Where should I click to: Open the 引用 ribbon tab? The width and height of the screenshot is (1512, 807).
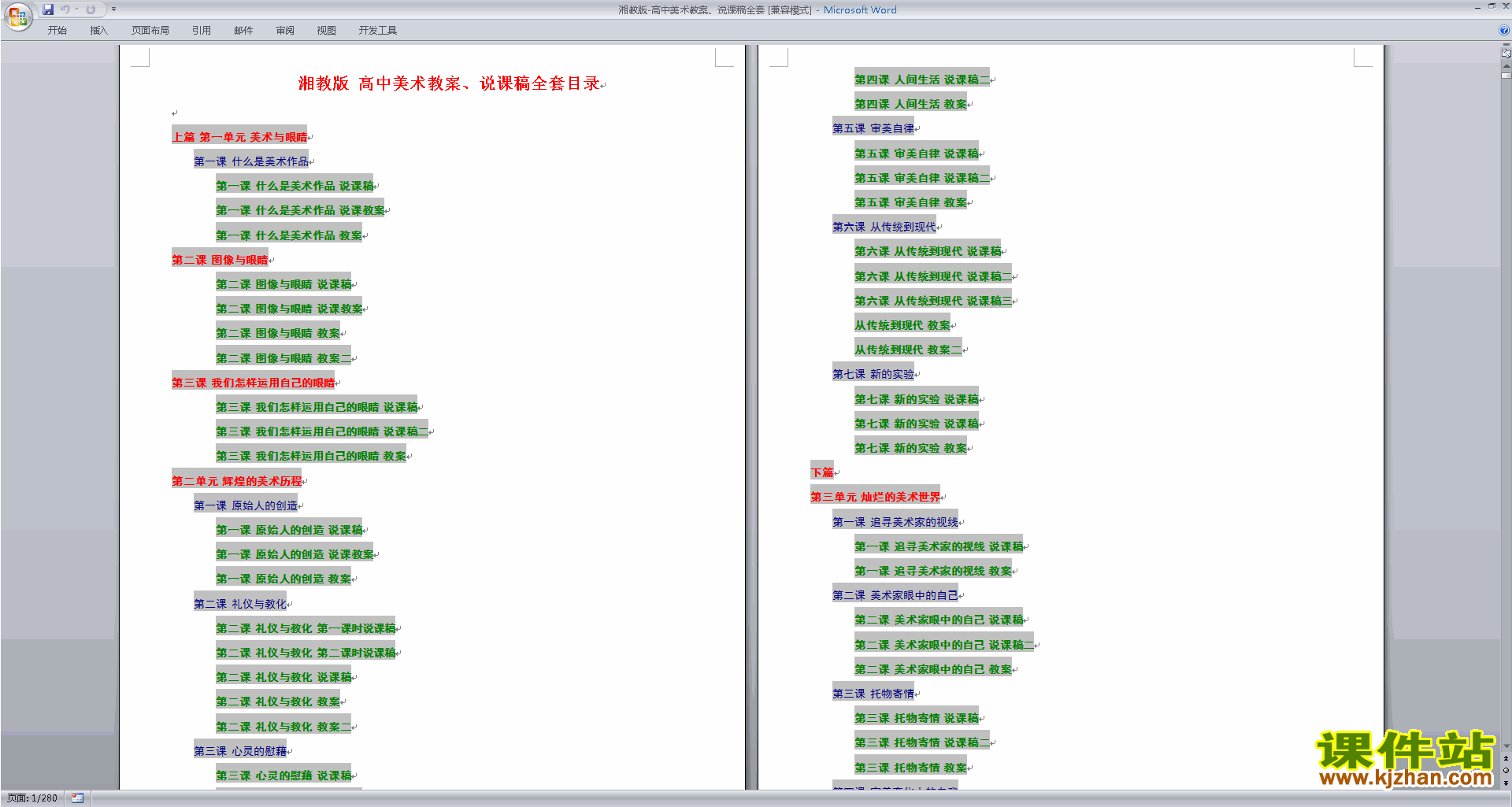click(x=202, y=31)
